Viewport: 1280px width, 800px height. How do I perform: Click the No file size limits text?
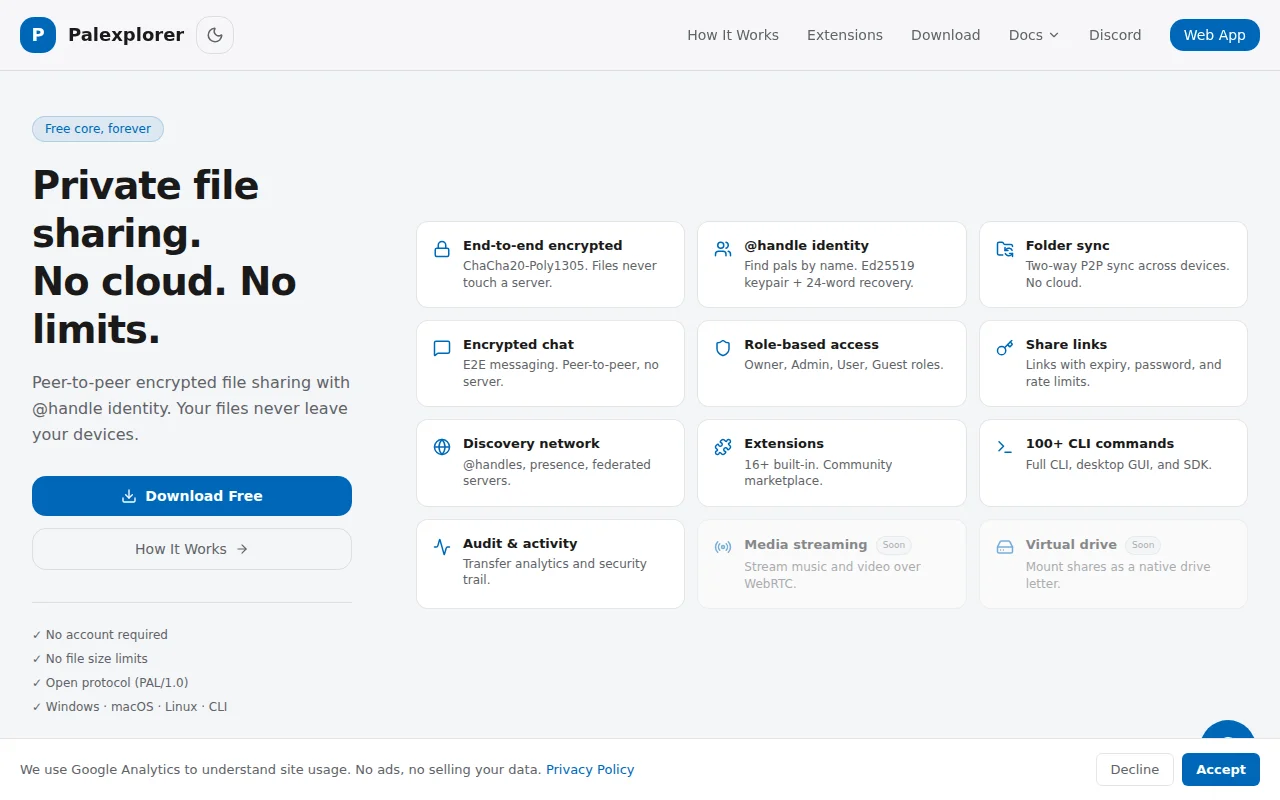click(x=97, y=659)
